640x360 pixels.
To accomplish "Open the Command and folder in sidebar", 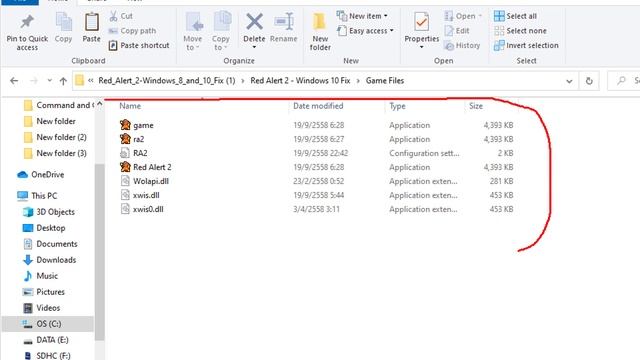I will 58,105.
